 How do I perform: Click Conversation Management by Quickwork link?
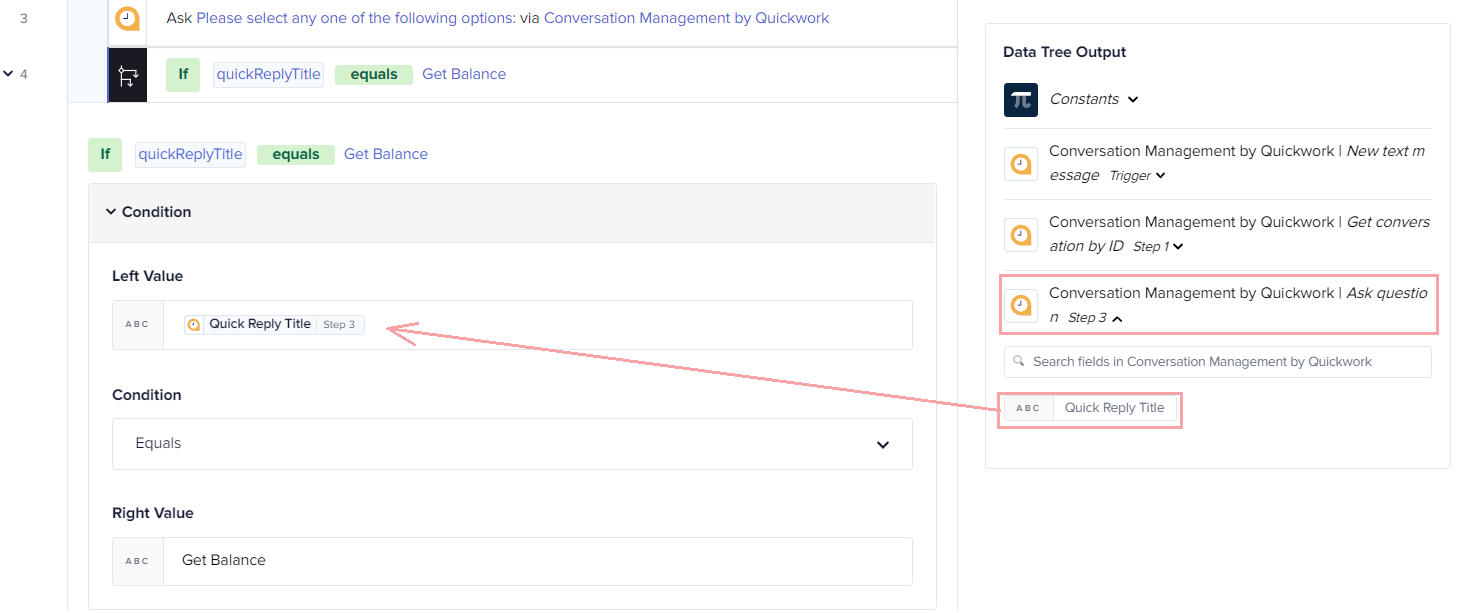(x=686, y=18)
